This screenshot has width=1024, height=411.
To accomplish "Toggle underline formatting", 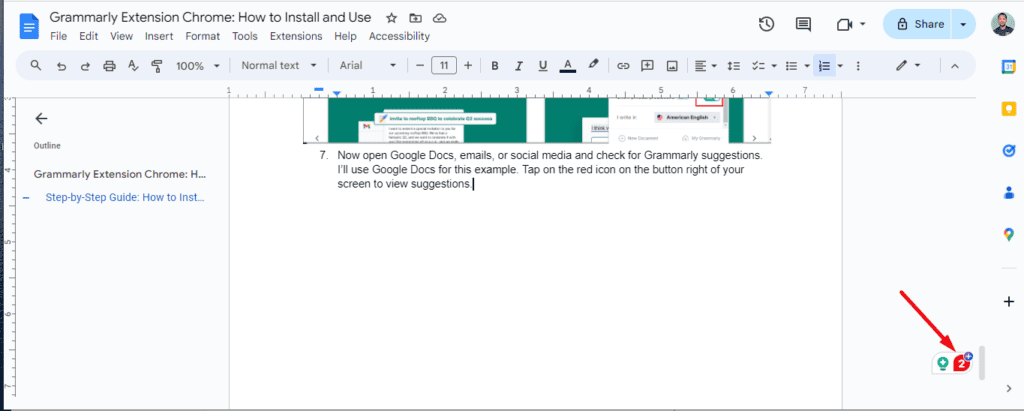I will (x=543, y=65).
